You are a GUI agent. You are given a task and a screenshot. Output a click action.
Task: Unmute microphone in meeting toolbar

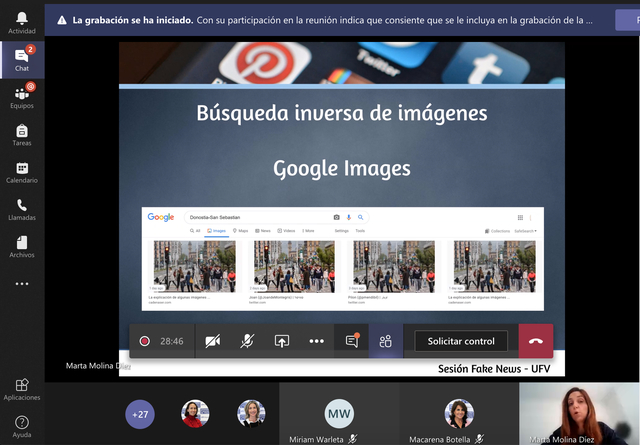247,341
